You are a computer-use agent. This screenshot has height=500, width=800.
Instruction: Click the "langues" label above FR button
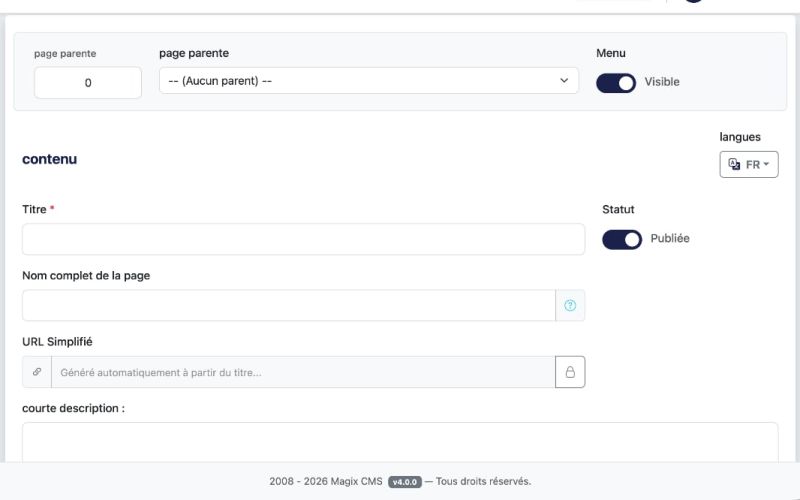coord(740,137)
